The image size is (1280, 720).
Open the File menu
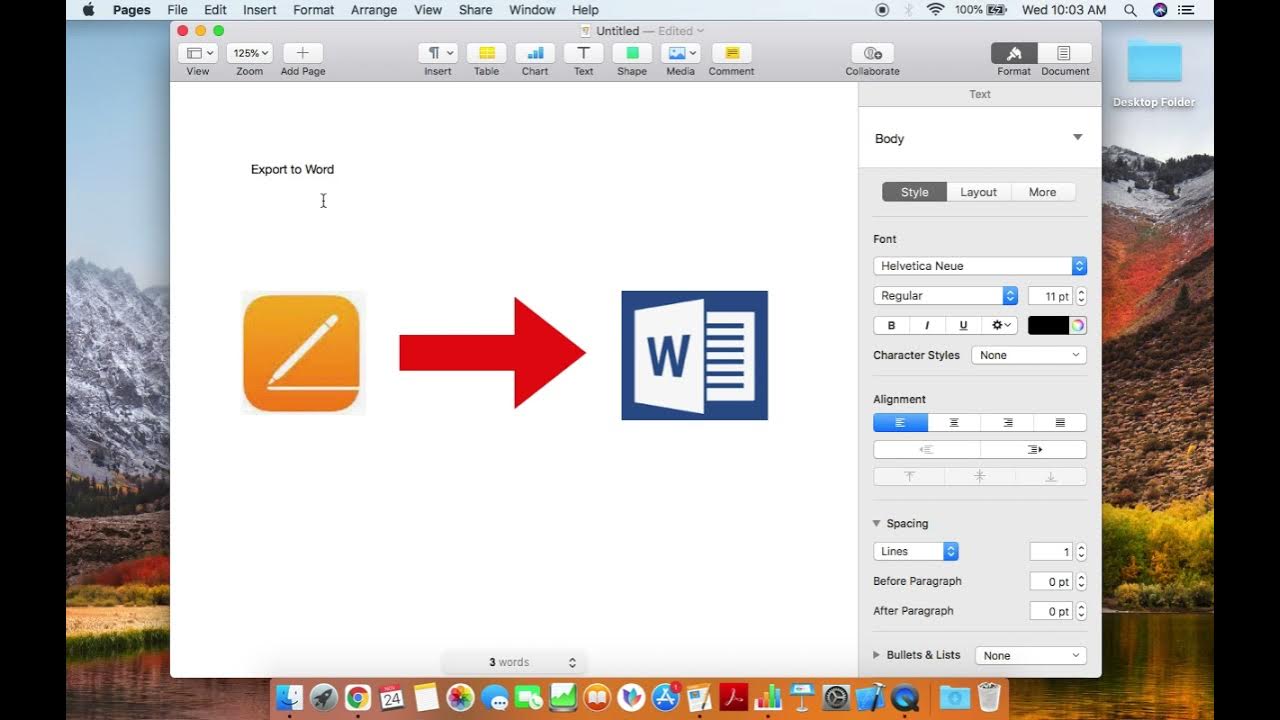coord(177,10)
